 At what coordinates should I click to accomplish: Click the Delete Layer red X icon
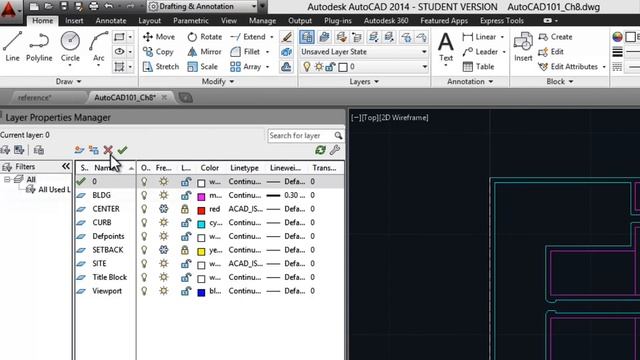click(108, 150)
